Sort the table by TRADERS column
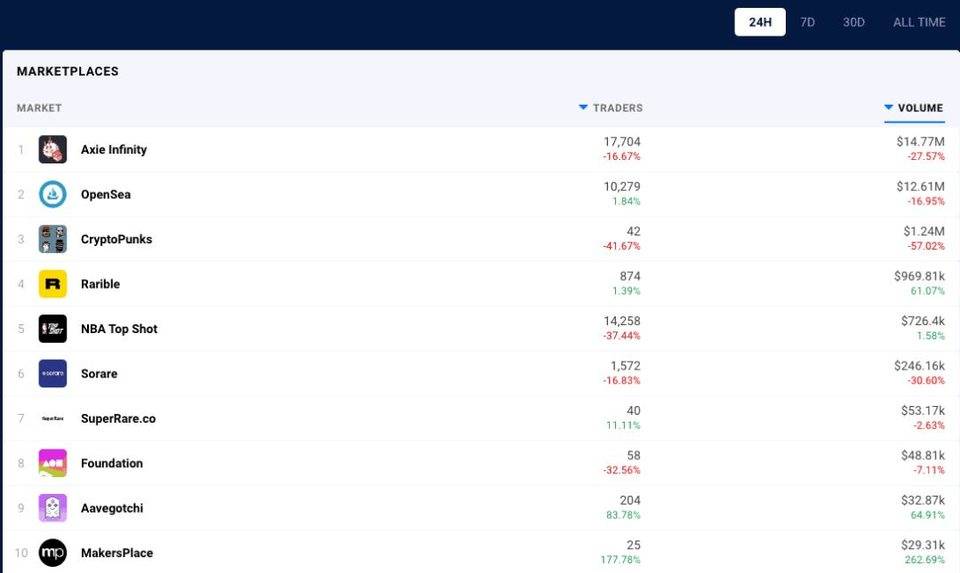The height and width of the screenshot is (573, 960). click(611, 108)
